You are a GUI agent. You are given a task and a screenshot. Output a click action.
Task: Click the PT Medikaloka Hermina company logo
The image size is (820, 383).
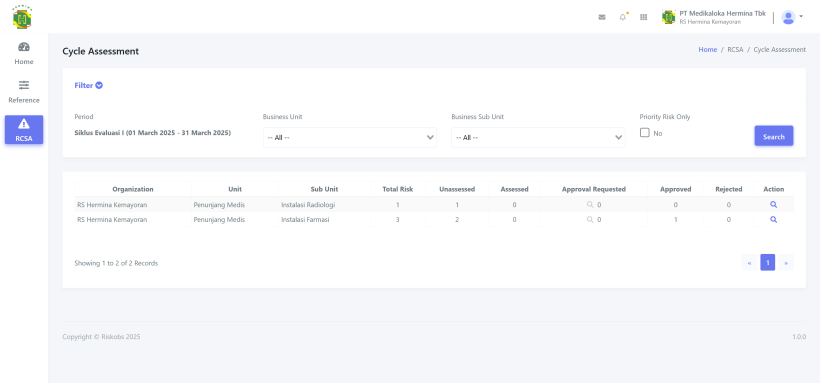[x=668, y=17]
